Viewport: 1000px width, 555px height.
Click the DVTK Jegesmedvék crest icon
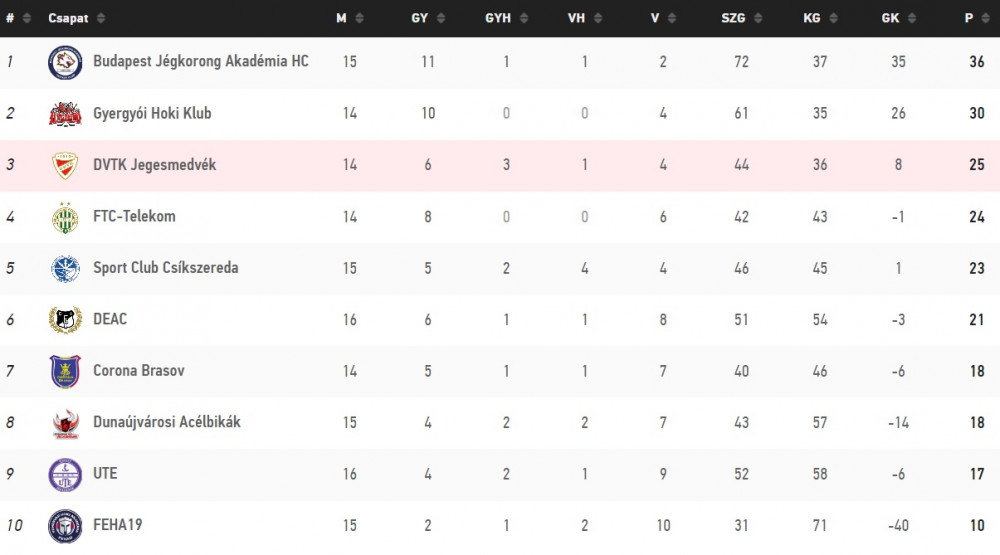pyautogui.click(x=65, y=165)
